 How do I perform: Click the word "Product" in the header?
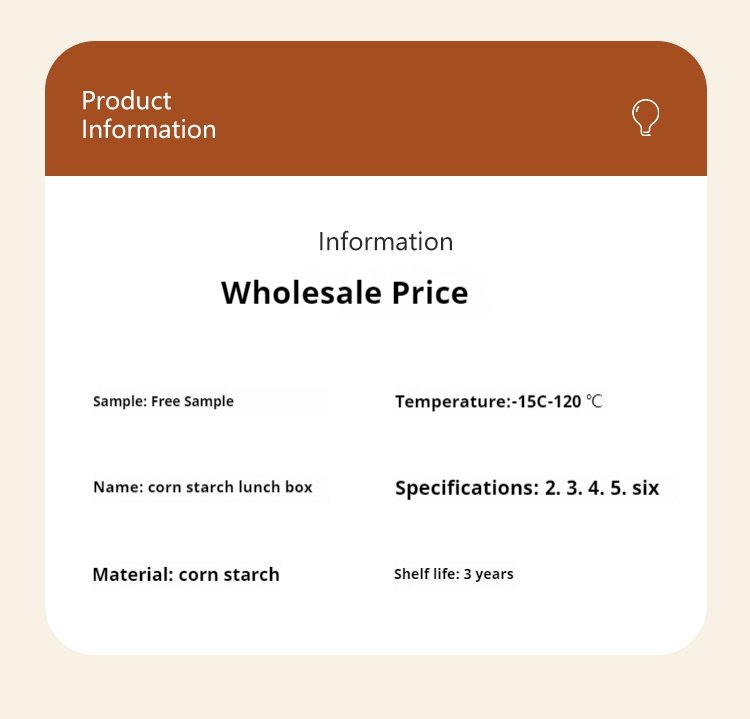(126, 101)
